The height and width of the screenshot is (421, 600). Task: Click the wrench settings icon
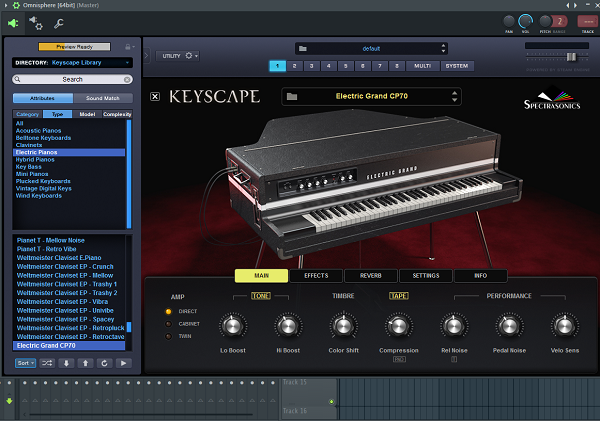59,24
